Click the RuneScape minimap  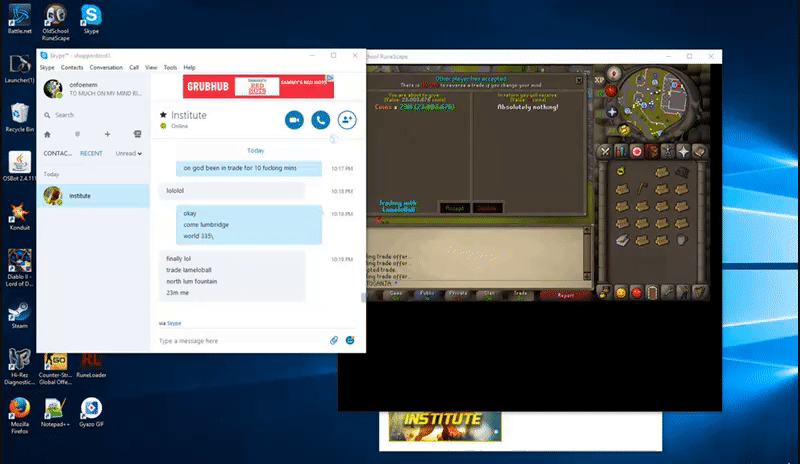pyautogui.click(x=654, y=103)
